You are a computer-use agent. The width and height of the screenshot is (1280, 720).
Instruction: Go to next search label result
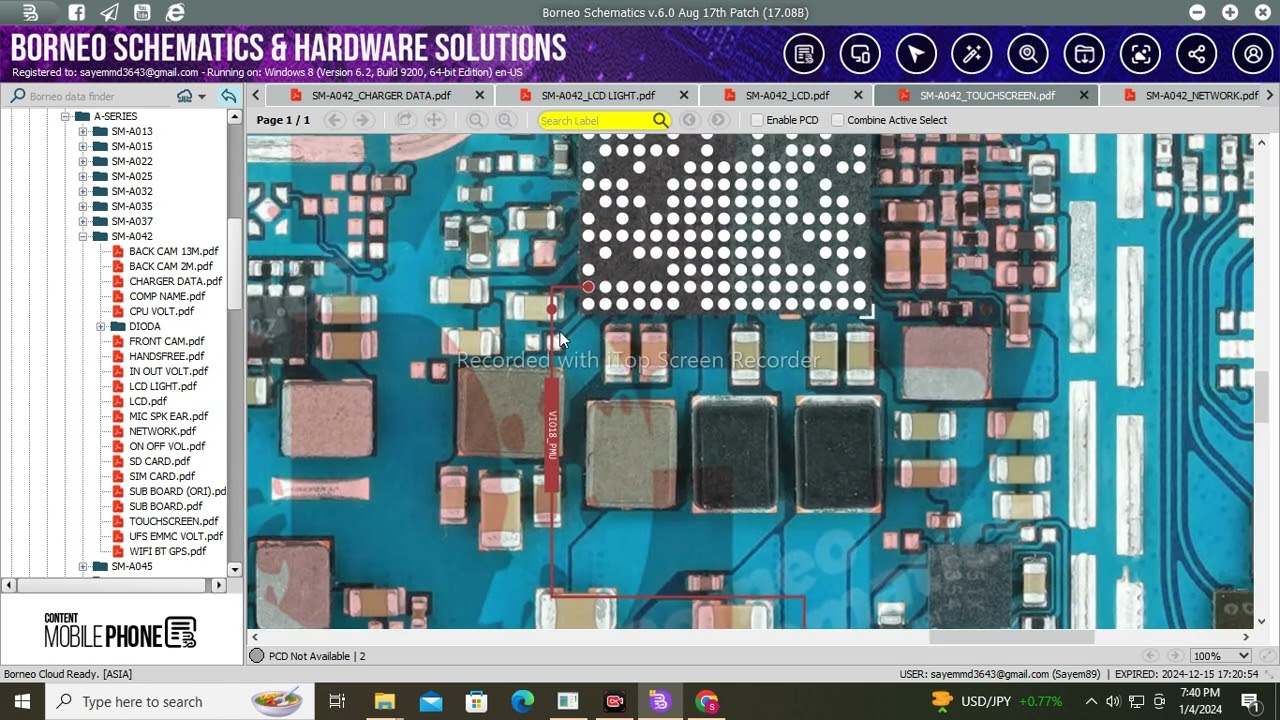click(x=717, y=120)
